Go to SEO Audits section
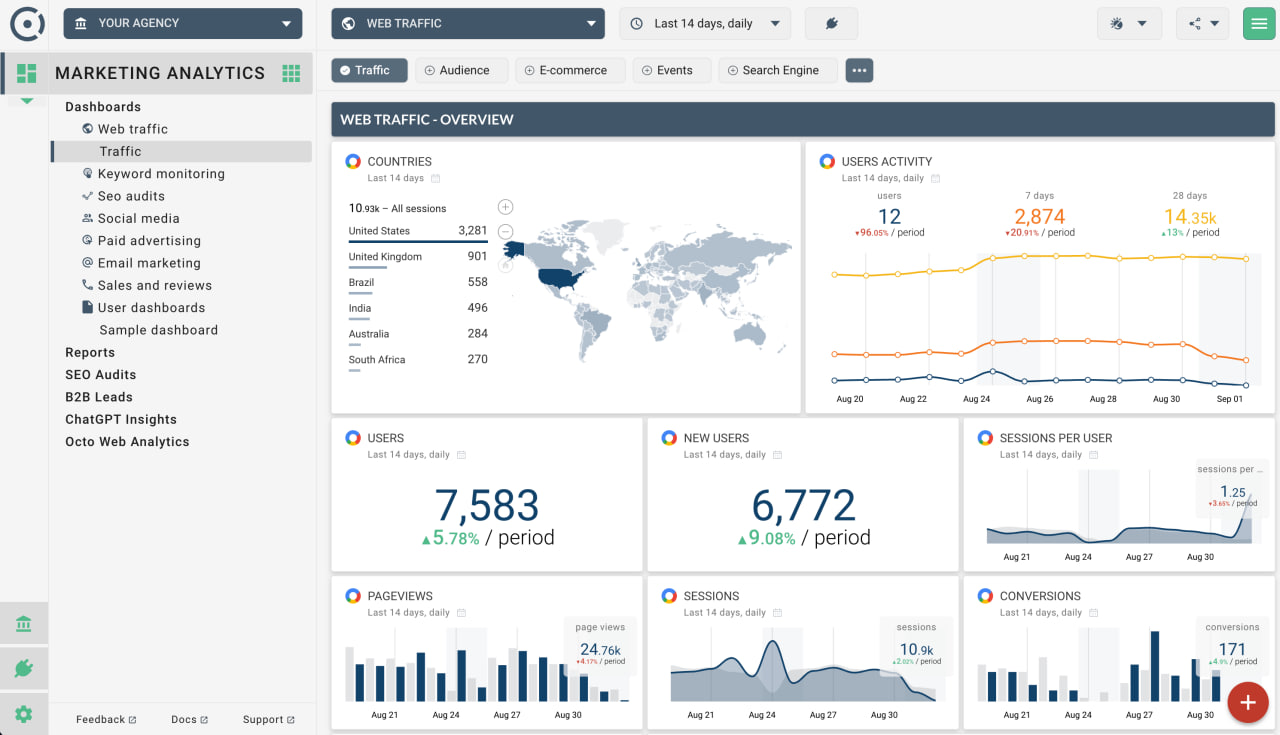Screen dimensions: 1280x735 point(101,374)
